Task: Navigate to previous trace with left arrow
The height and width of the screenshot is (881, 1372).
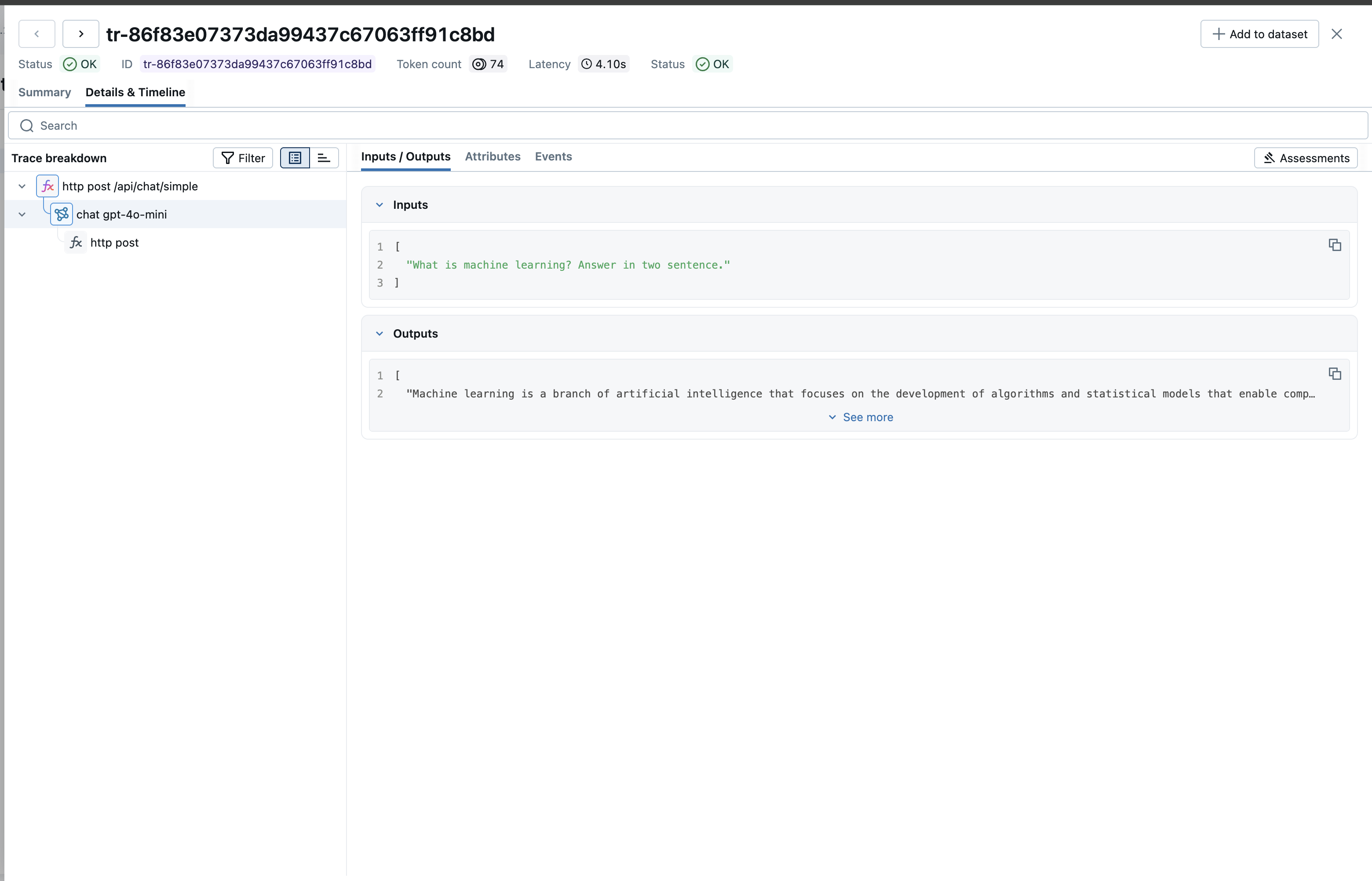Action: pyautogui.click(x=36, y=34)
